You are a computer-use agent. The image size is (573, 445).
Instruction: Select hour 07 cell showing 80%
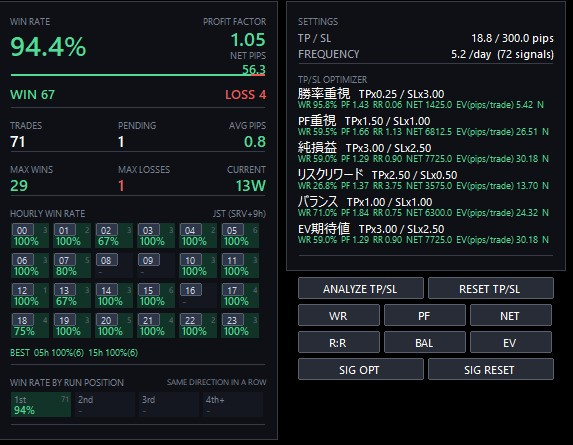coord(72,266)
